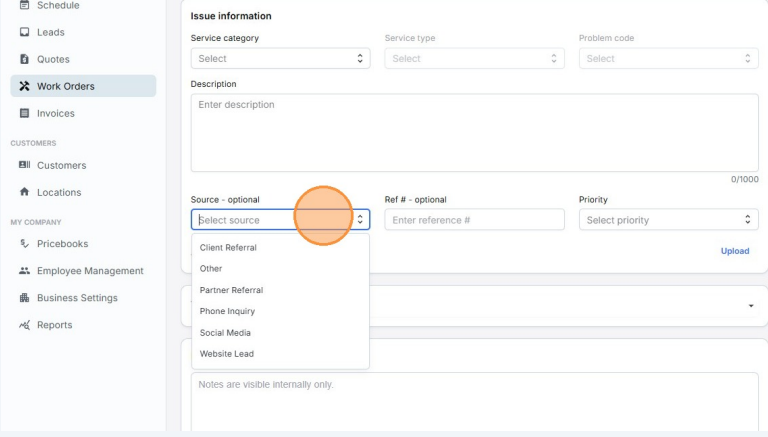Click the Work Orders tools icon
The image size is (768, 437).
24,86
